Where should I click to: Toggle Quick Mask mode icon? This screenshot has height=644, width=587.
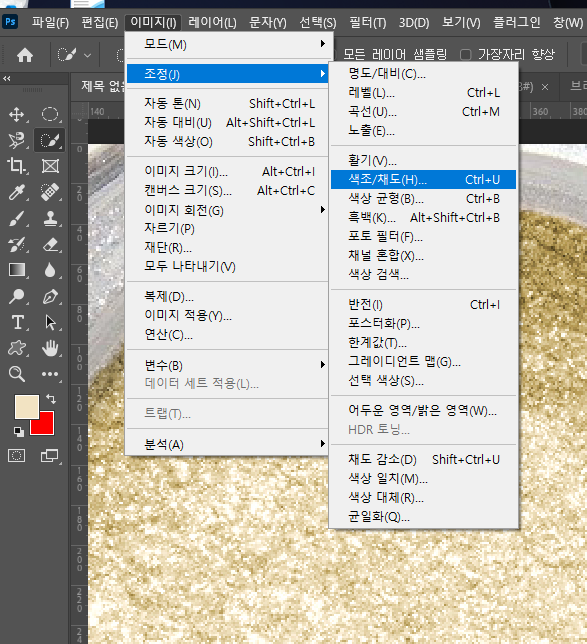click(16, 455)
